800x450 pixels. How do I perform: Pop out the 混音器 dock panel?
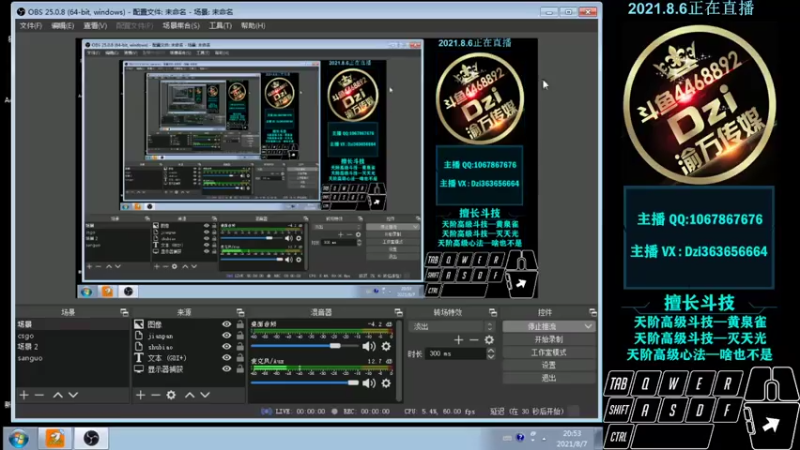click(x=398, y=312)
